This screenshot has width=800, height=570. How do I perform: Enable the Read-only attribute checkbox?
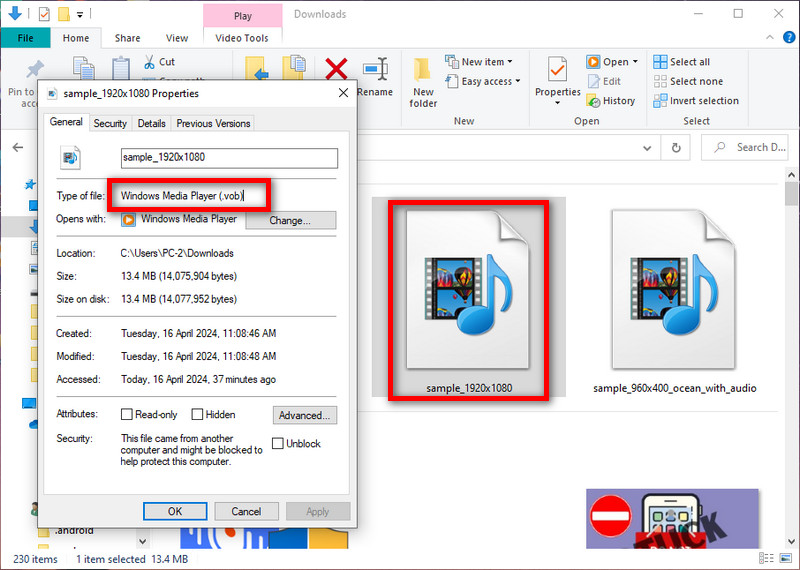(x=127, y=414)
